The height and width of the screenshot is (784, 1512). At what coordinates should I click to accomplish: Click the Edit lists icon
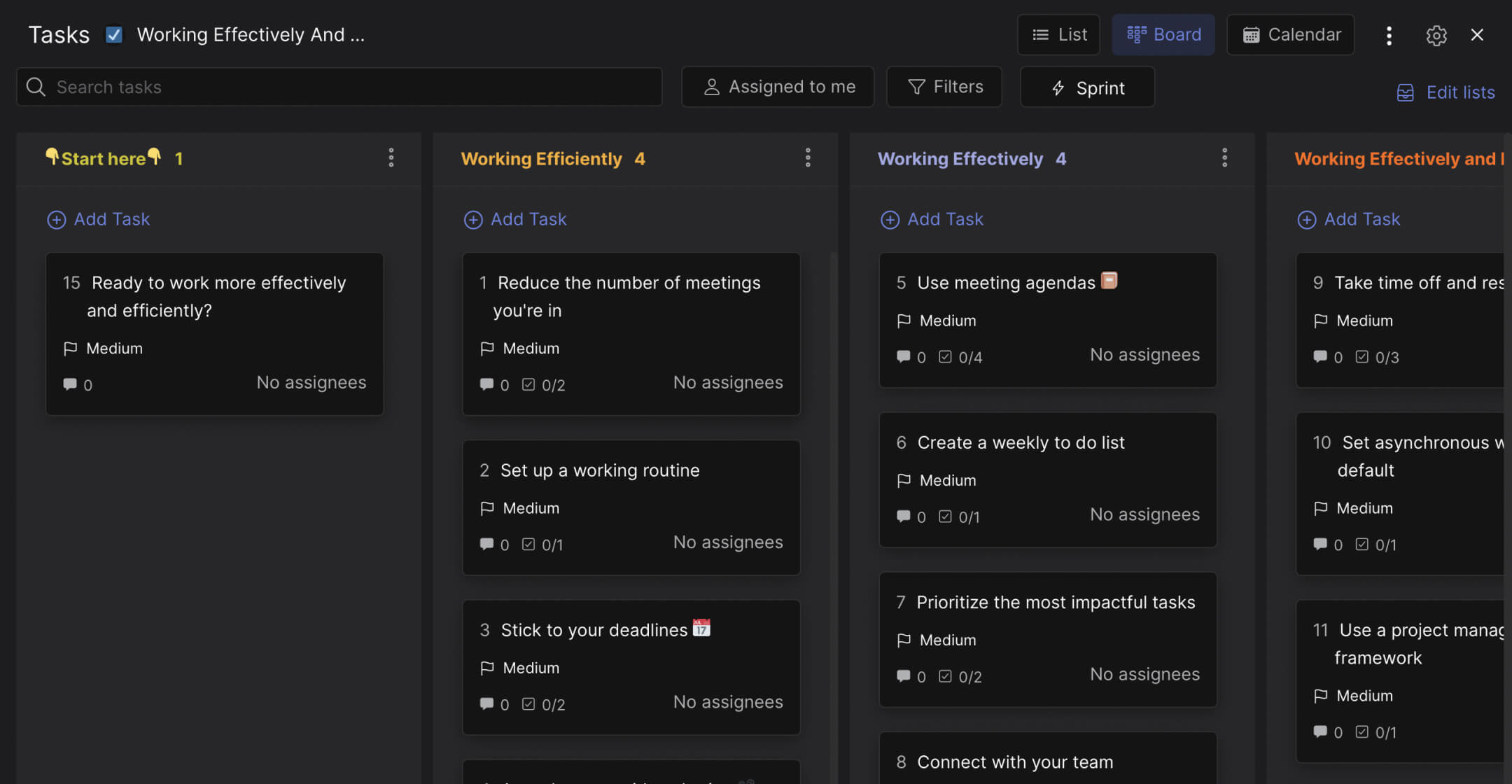(x=1406, y=92)
